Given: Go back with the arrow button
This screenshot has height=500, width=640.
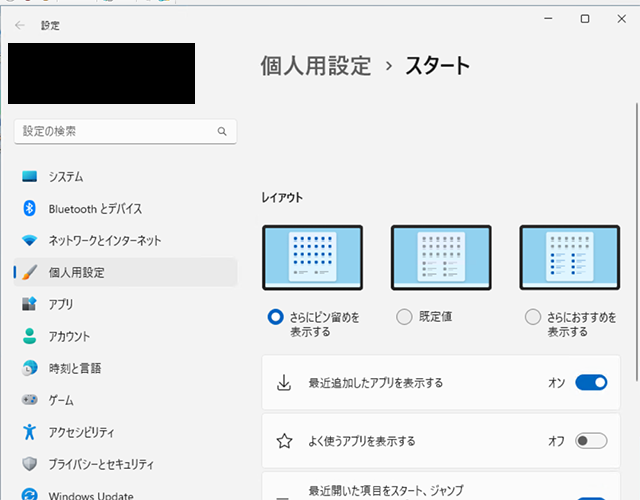Looking at the screenshot, I should 20,26.
